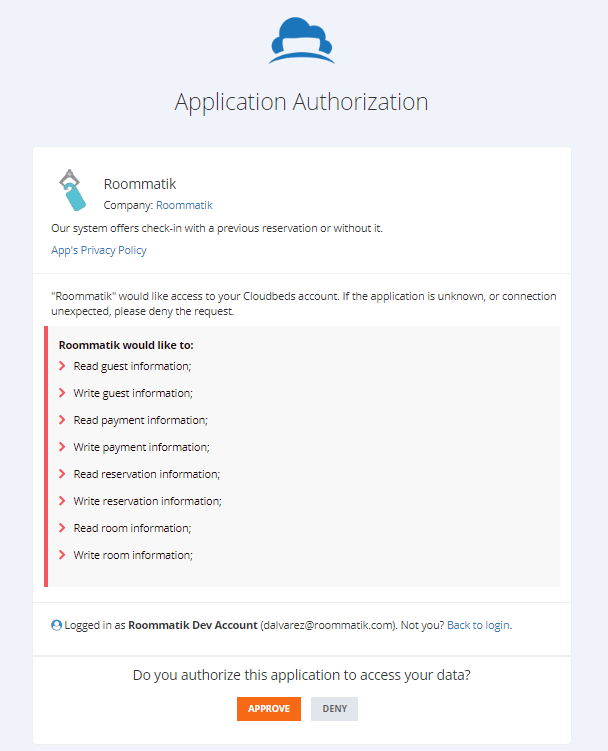Click chevron beside Write reservation information

[62, 501]
